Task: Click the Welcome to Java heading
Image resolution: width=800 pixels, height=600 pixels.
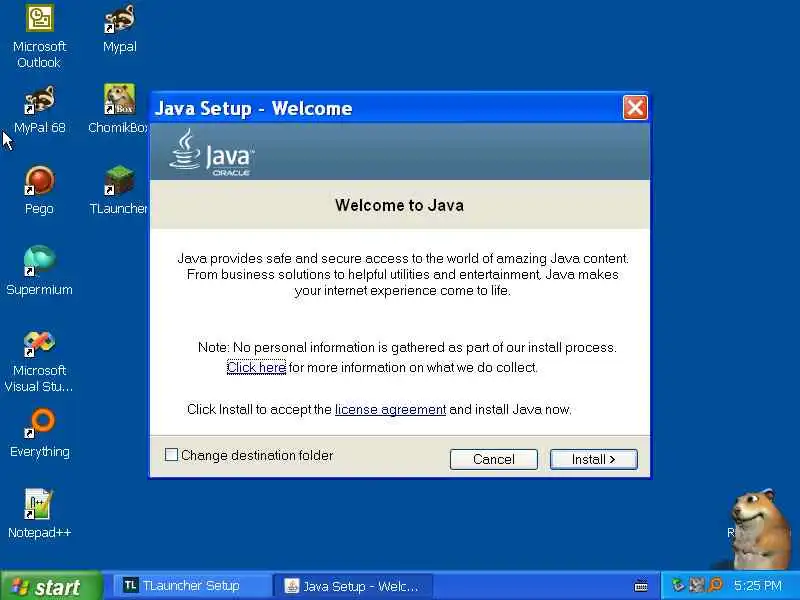Action: 399,205
